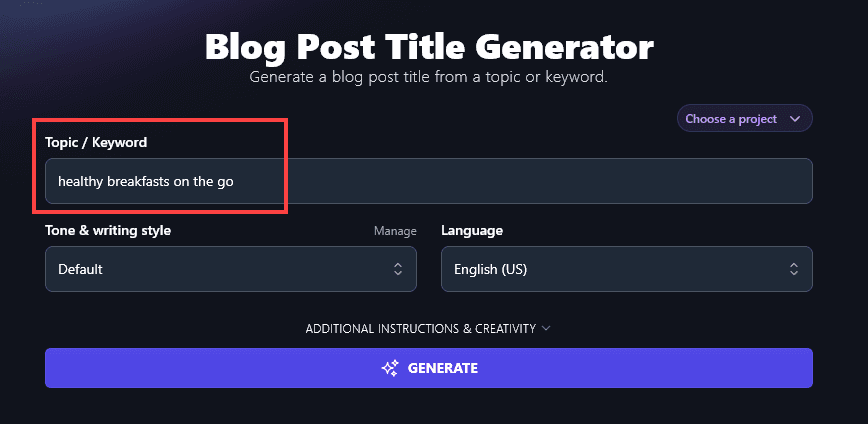Image resolution: width=868 pixels, height=424 pixels.
Task: Click the chevron beside Choose a project
Action: tap(795, 119)
